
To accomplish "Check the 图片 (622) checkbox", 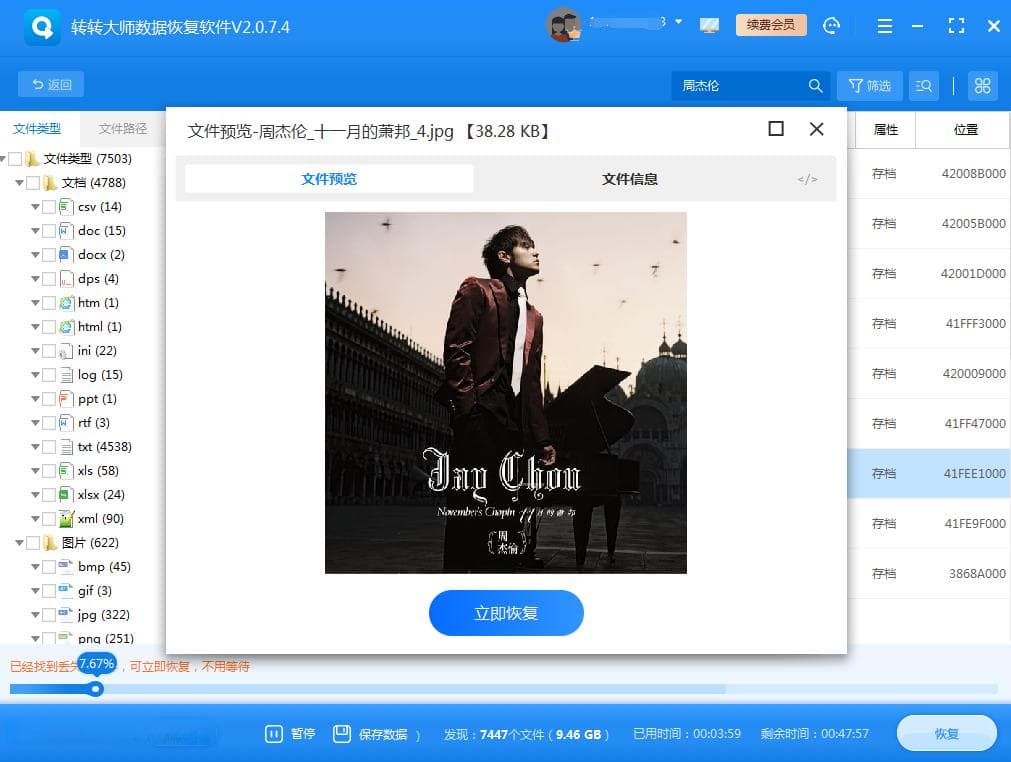I will (33, 543).
